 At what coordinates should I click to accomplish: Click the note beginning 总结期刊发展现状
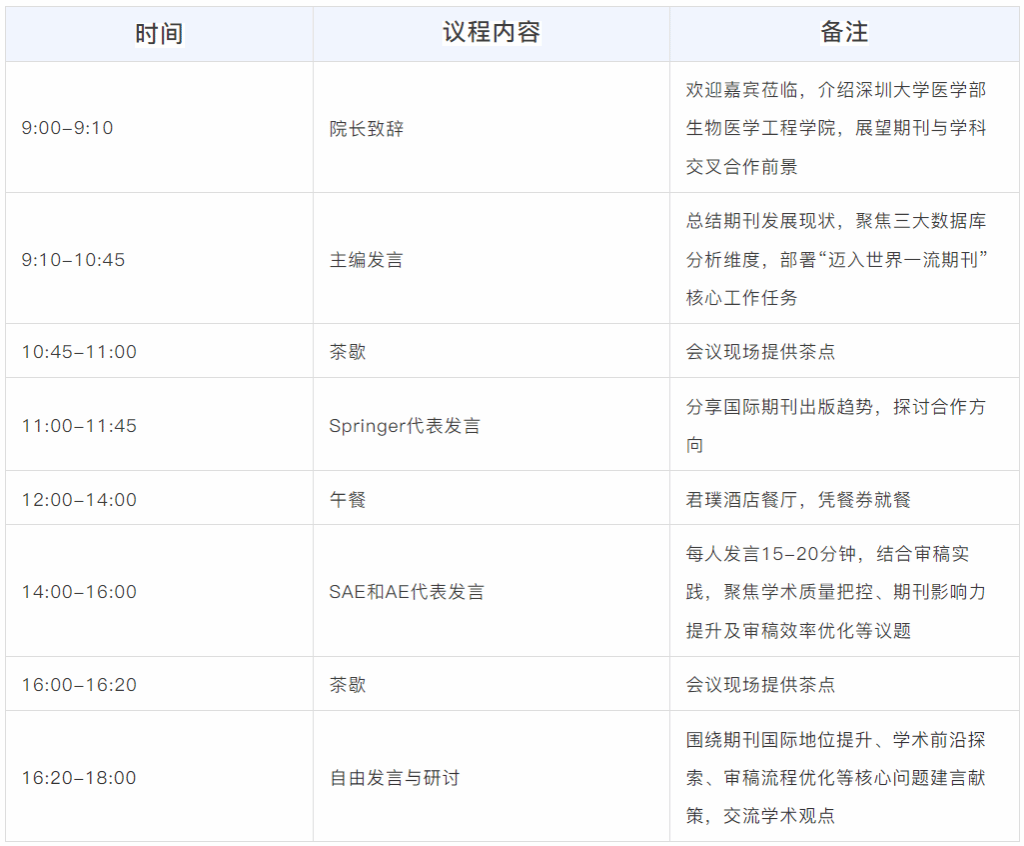point(836,260)
